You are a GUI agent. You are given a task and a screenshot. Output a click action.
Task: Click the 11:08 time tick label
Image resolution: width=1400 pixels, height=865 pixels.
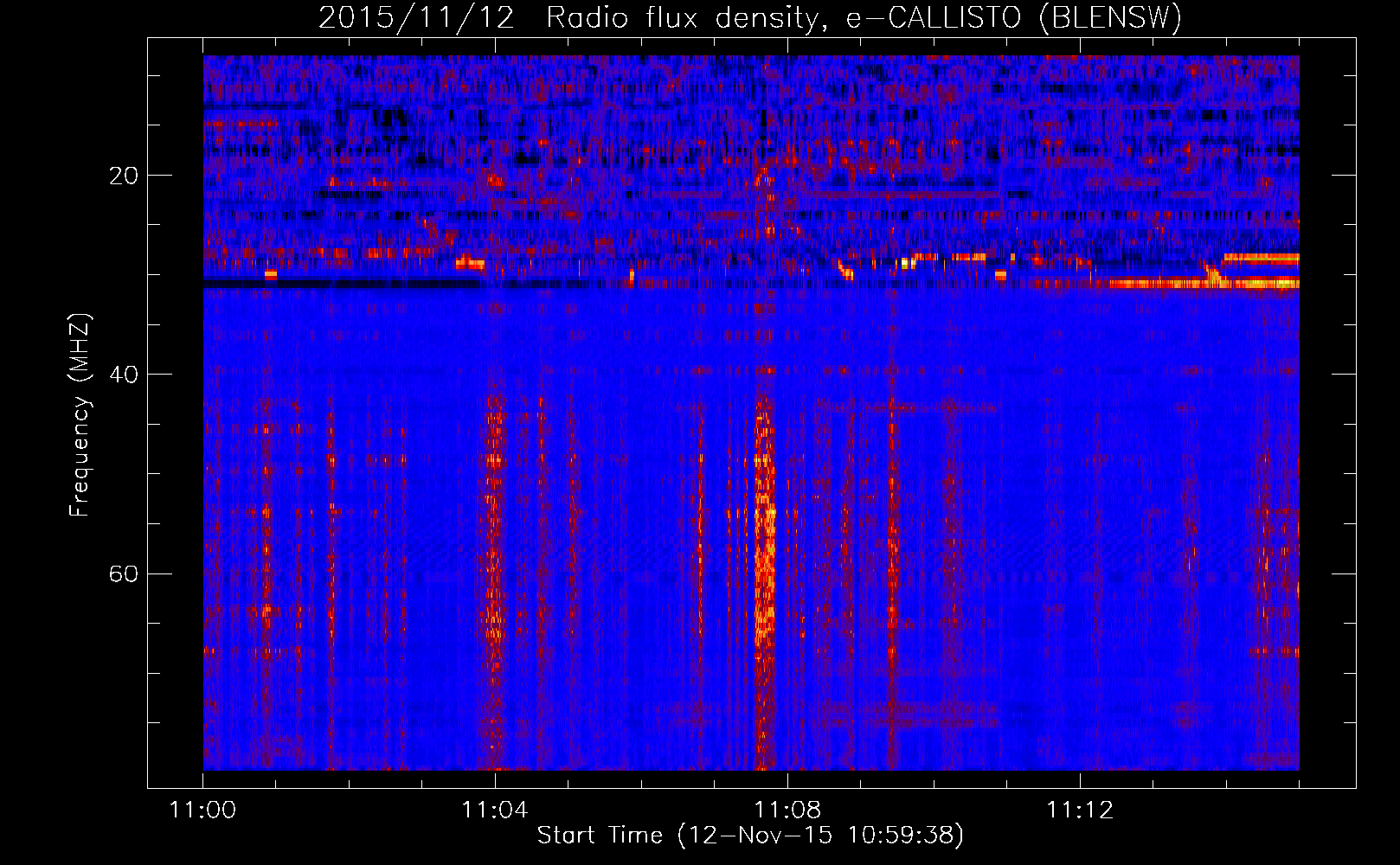pos(787,810)
